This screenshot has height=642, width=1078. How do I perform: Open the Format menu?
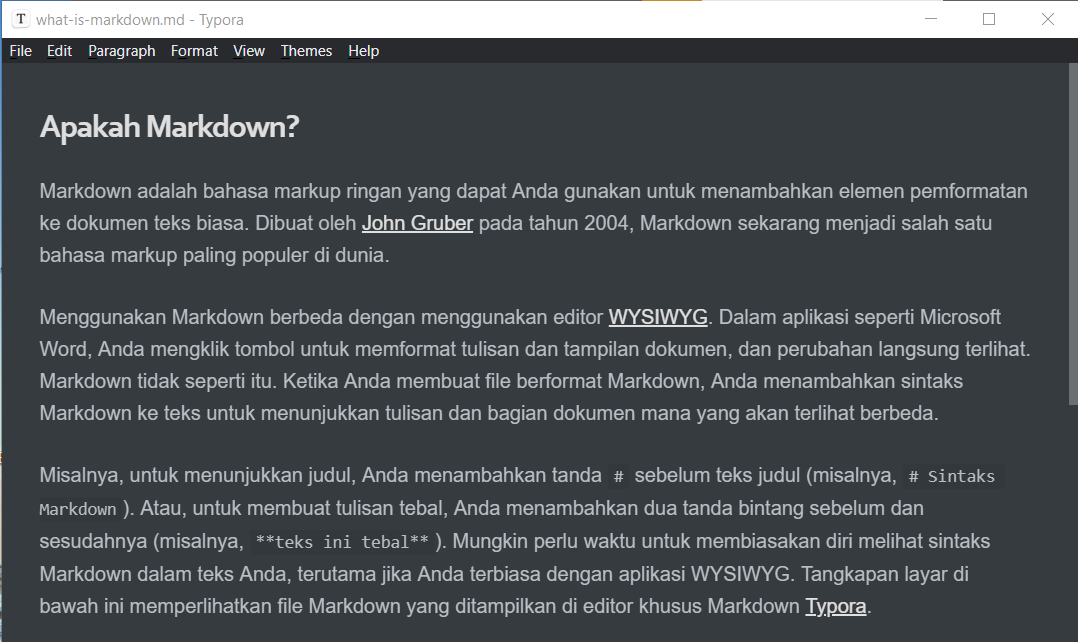click(x=194, y=50)
